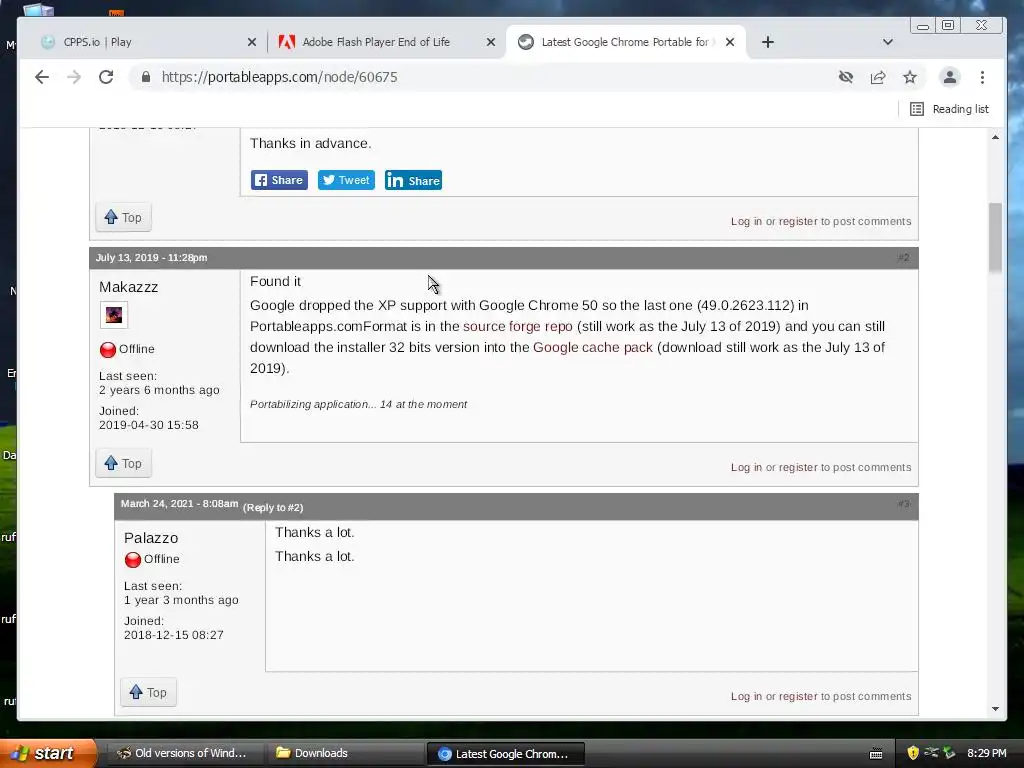Image resolution: width=1024 pixels, height=768 pixels.
Task: Click the (Reply to #2) text
Action: 273,507
